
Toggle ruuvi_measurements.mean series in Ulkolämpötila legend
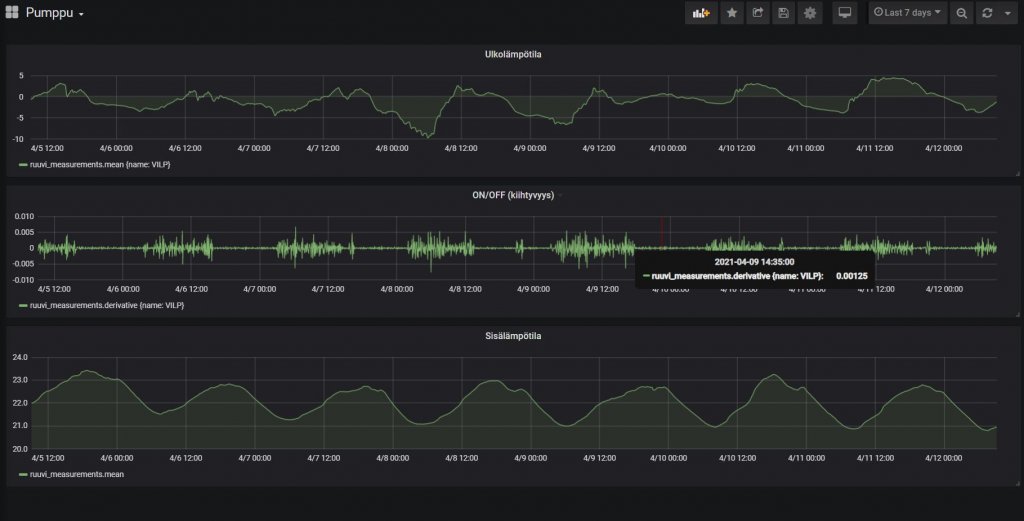tap(100, 164)
